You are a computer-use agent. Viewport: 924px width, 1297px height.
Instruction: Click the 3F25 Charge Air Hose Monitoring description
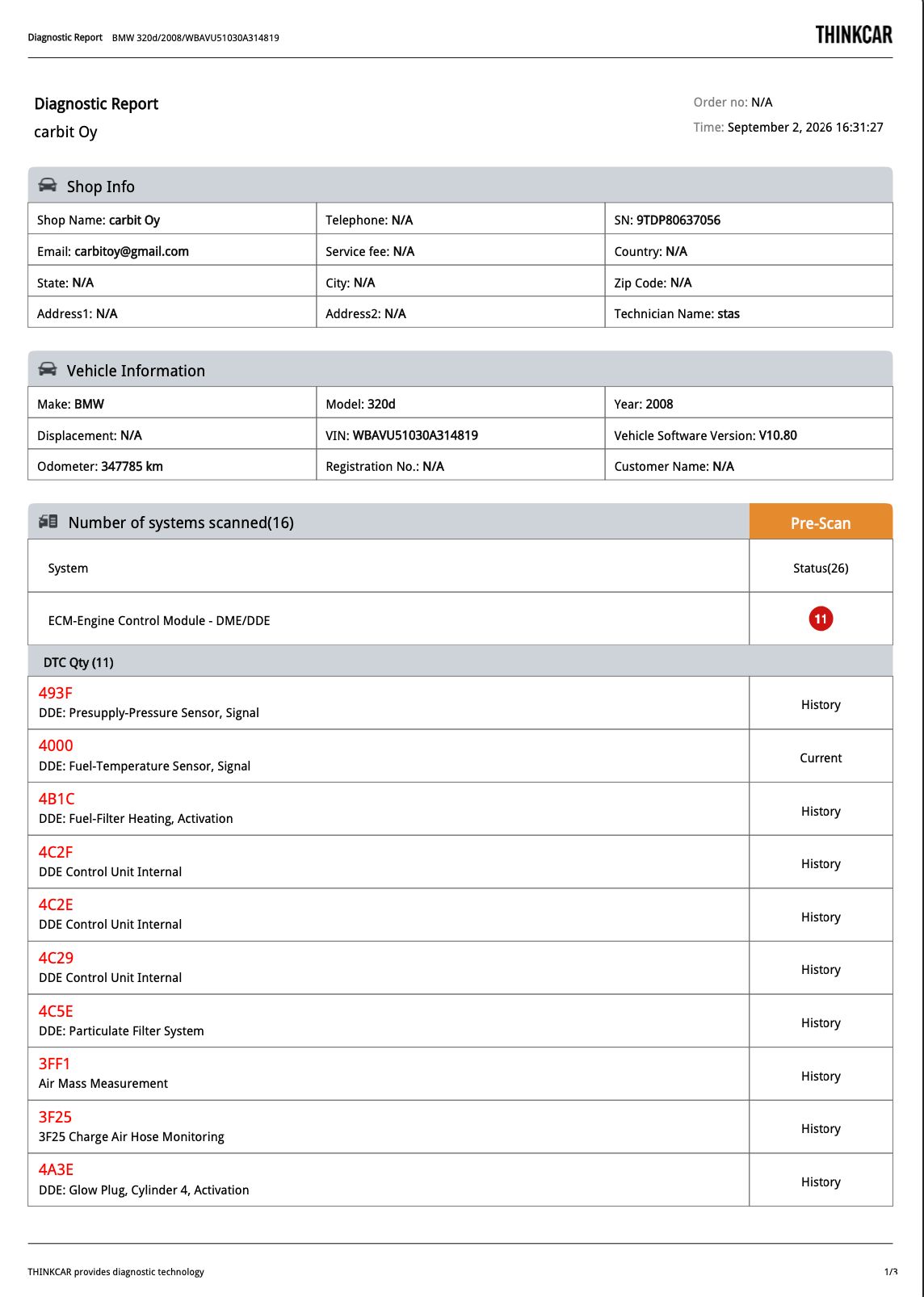[x=132, y=1136]
